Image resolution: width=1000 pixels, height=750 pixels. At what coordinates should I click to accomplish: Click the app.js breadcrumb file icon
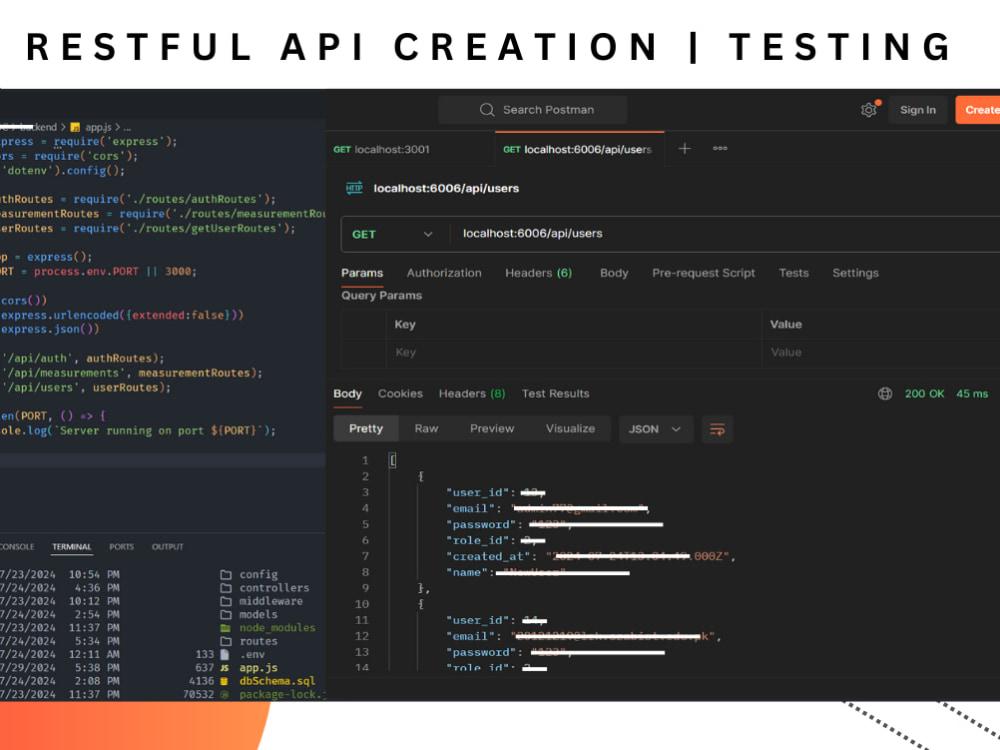(x=75, y=127)
